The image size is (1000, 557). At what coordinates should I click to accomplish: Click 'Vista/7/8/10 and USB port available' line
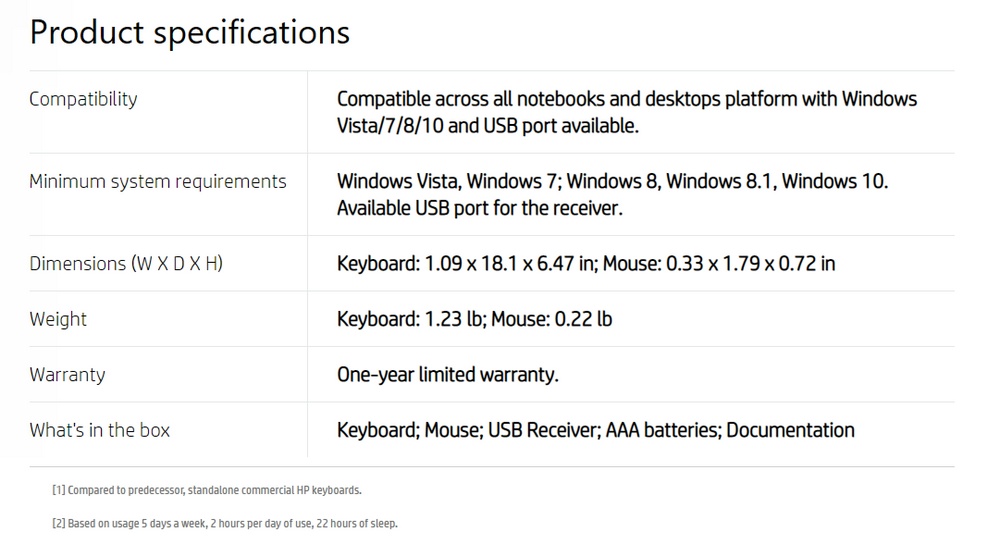coord(488,126)
